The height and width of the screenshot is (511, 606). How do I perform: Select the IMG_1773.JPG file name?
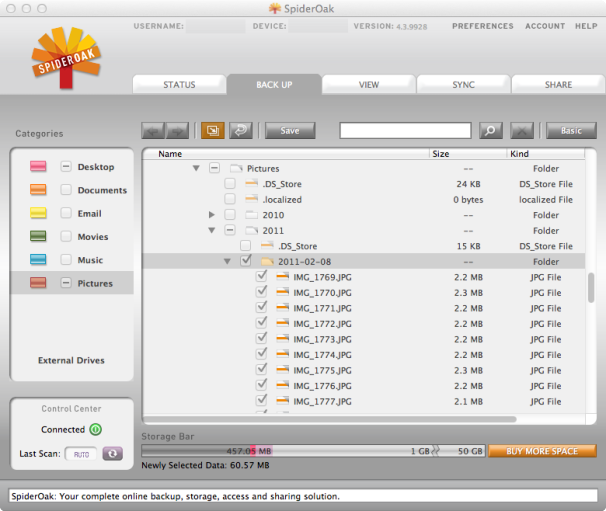coord(322,339)
